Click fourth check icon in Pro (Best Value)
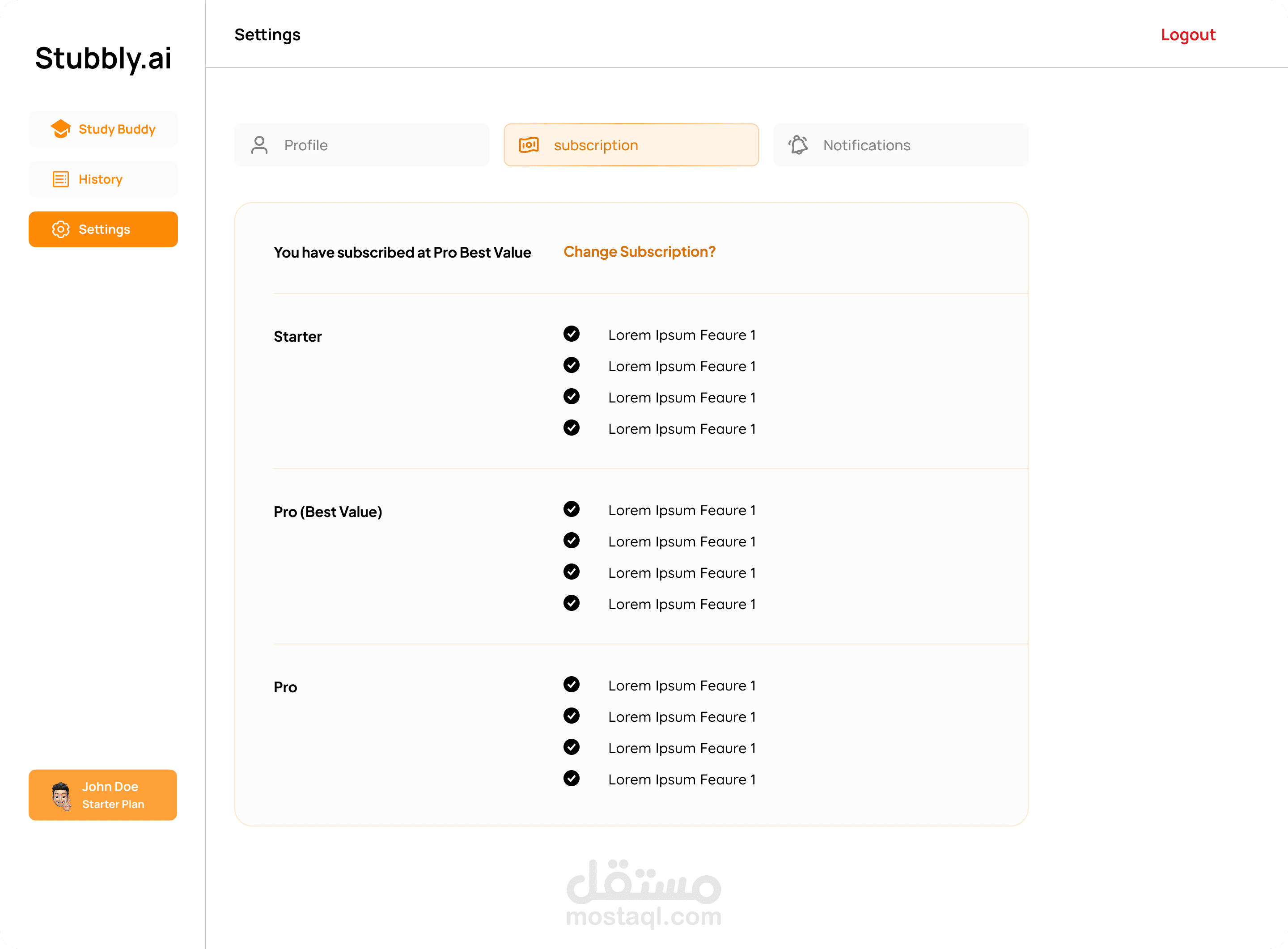The height and width of the screenshot is (949, 1288). pyautogui.click(x=571, y=602)
